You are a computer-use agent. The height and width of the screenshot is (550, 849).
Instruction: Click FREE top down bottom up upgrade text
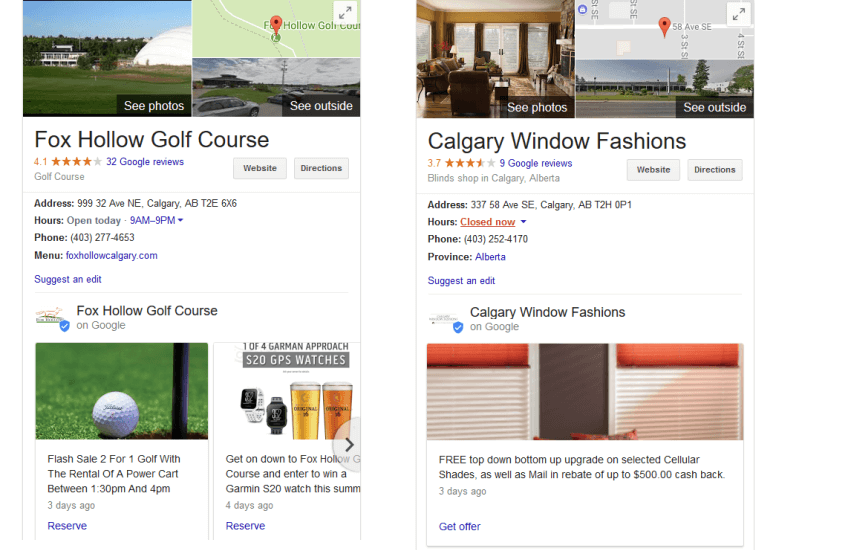[x=582, y=467]
